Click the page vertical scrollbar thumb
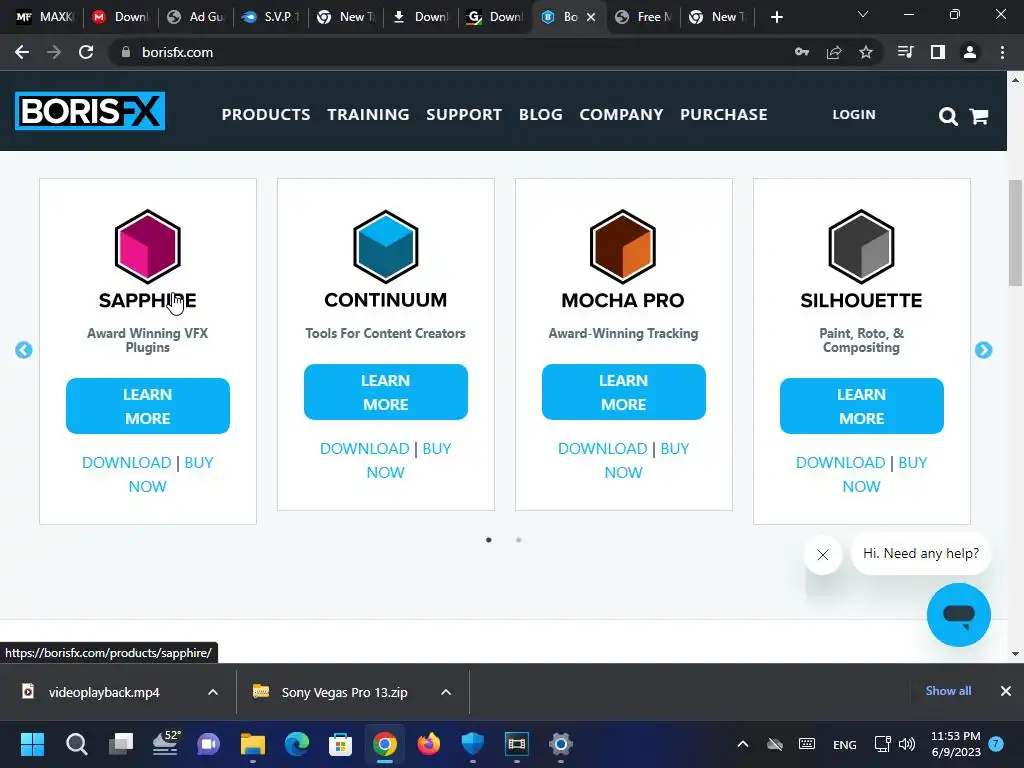 1015,232
